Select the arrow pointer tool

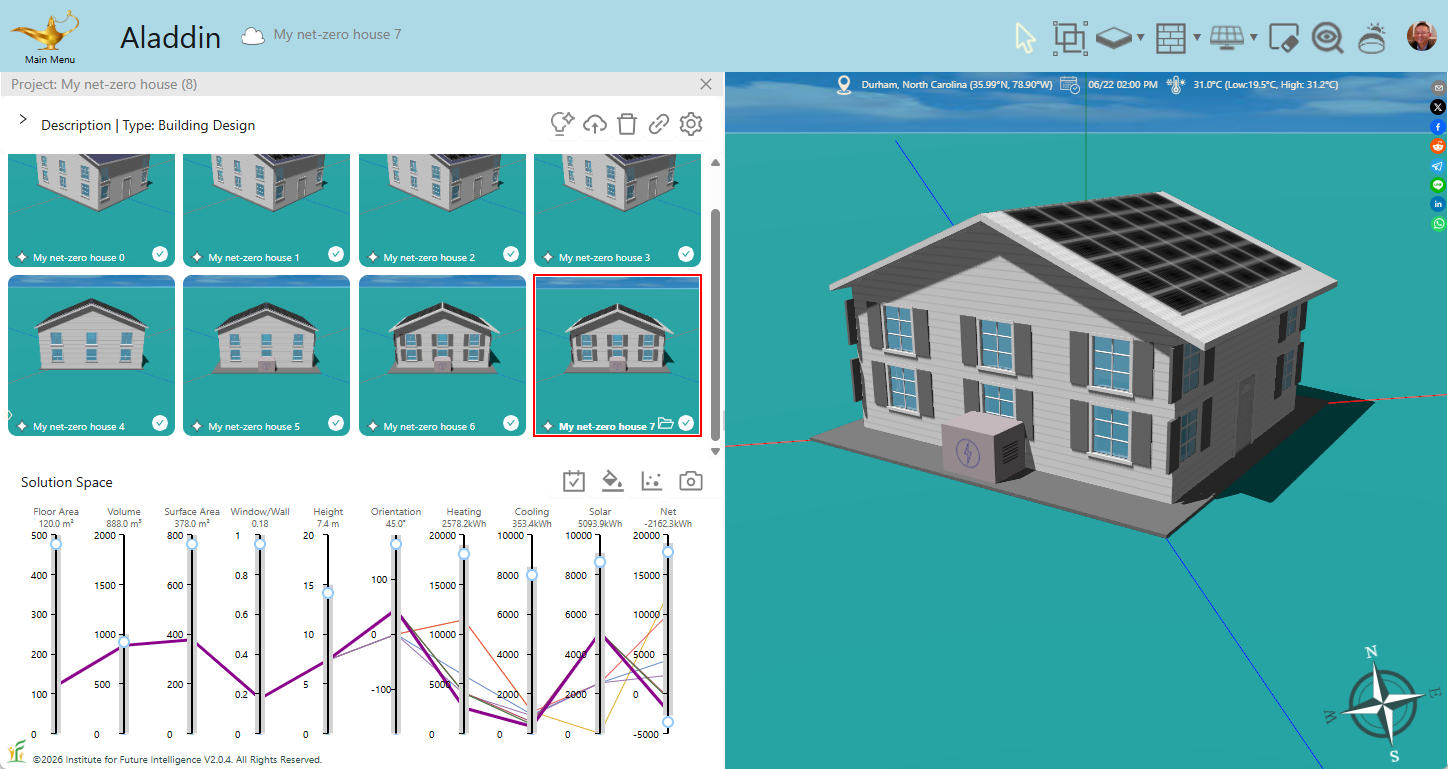coord(1025,38)
